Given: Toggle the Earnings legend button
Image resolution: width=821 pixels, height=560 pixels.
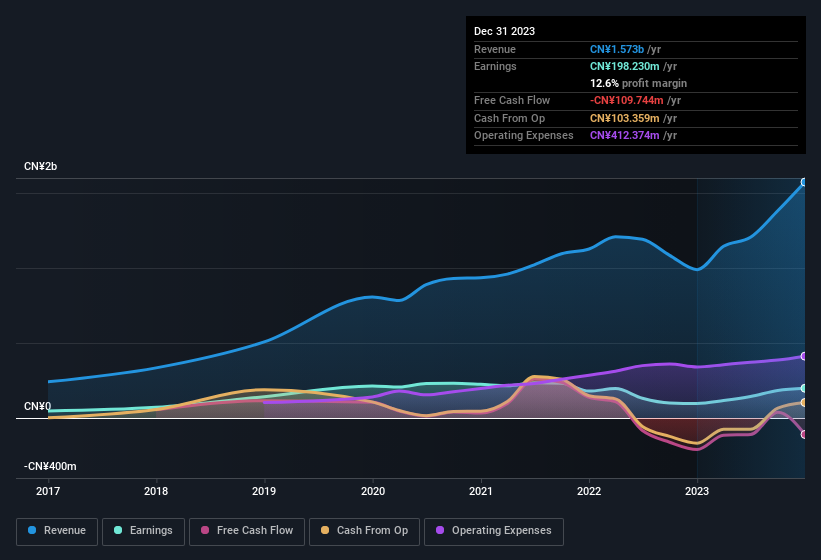Looking at the screenshot, I should (143, 531).
